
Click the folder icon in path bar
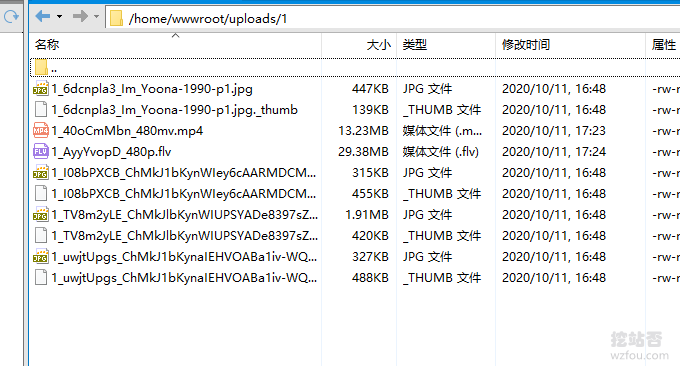116,19
